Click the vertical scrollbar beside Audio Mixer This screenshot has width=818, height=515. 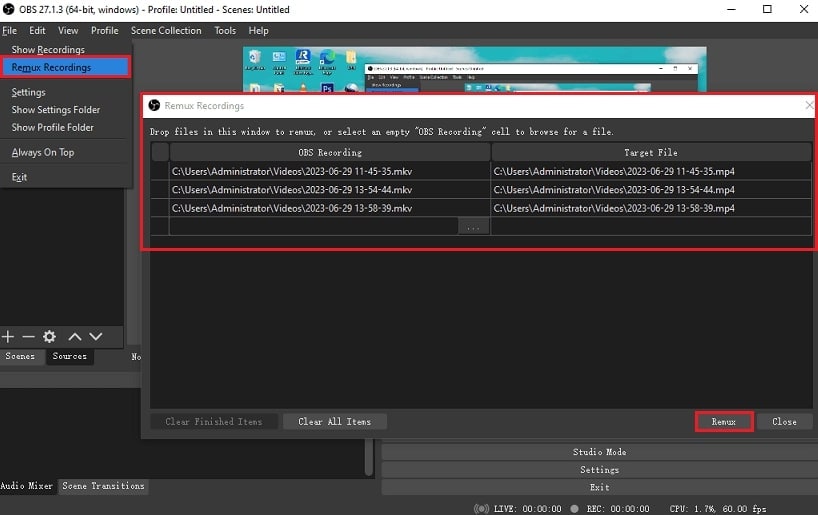(x=369, y=458)
